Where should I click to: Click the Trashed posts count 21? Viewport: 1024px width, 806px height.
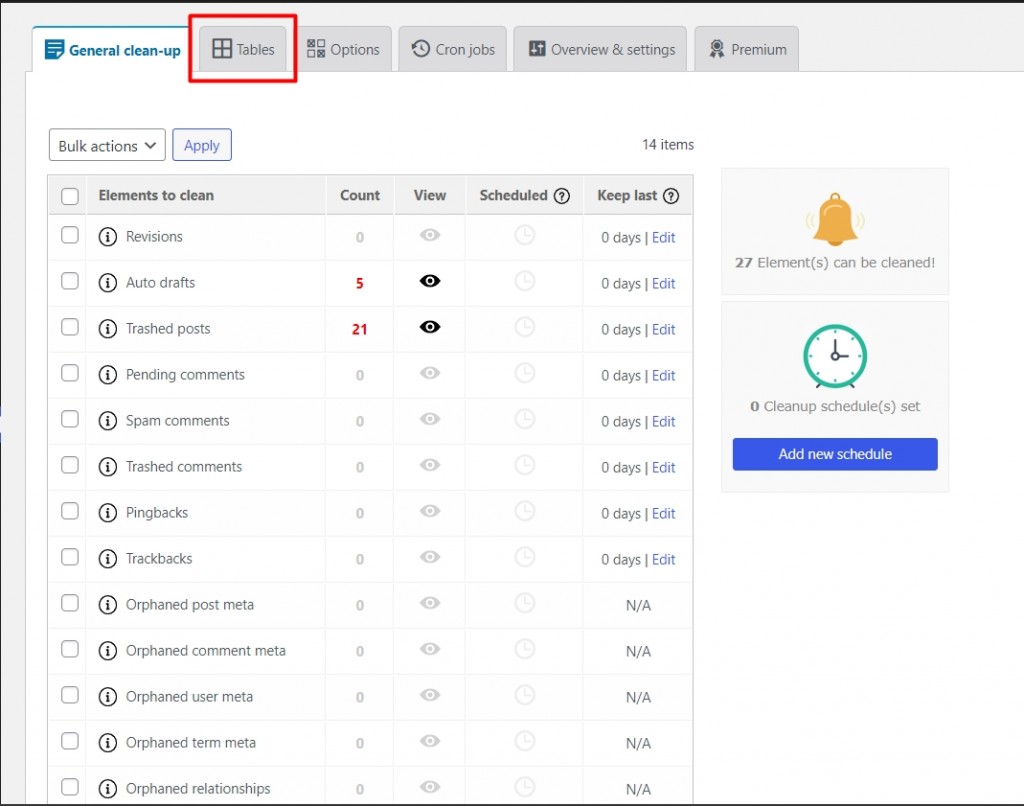click(x=359, y=330)
